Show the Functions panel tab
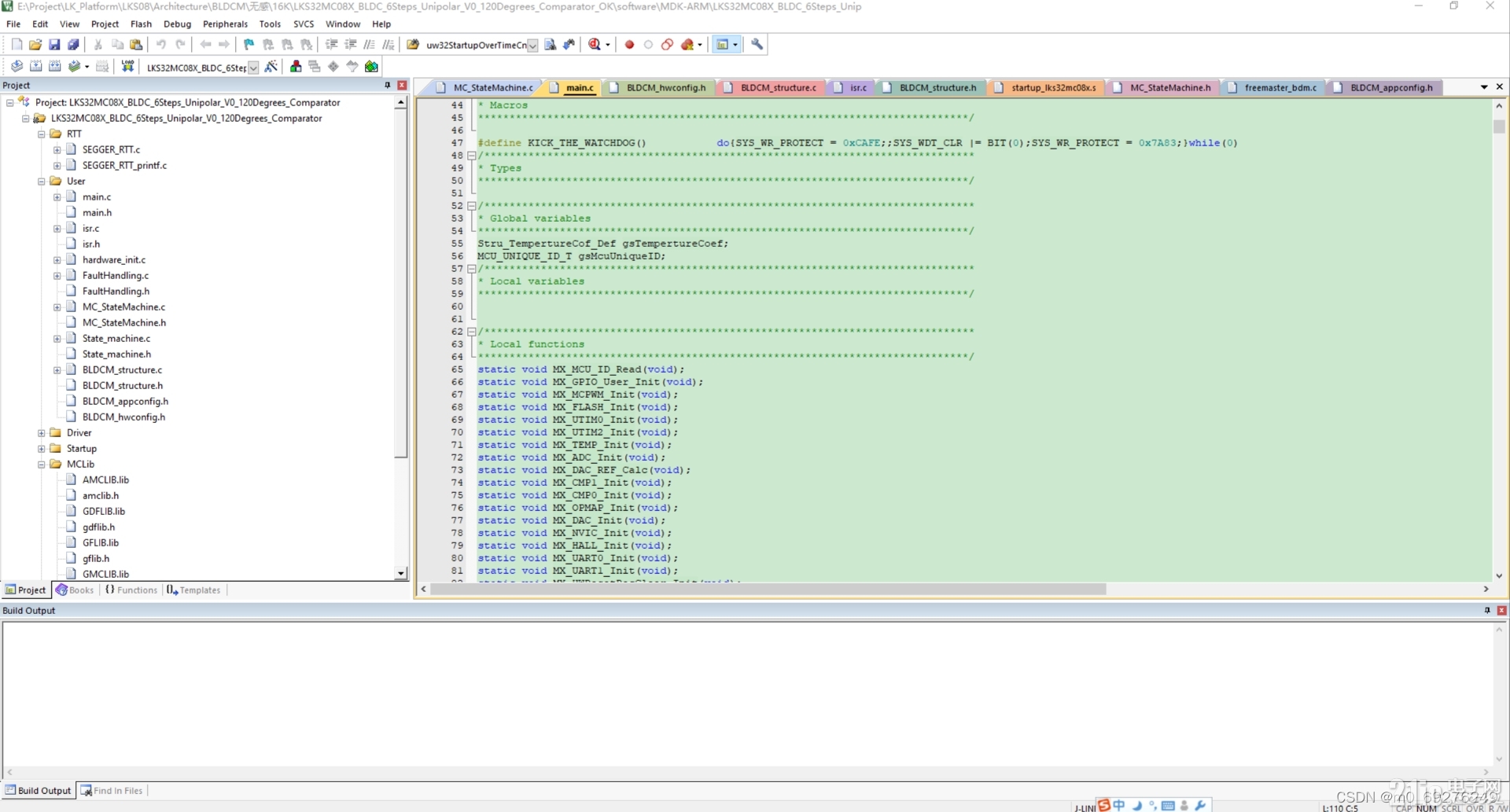 131,590
